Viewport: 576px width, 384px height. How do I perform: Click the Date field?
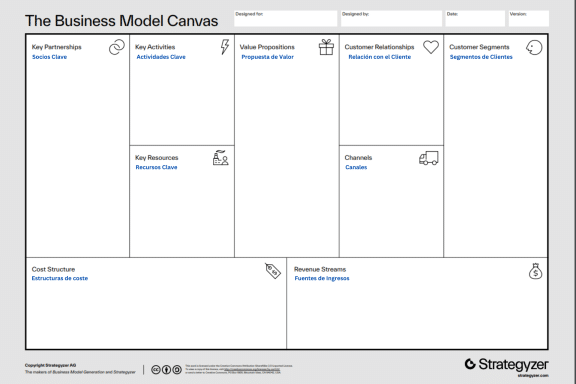click(x=475, y=18)
